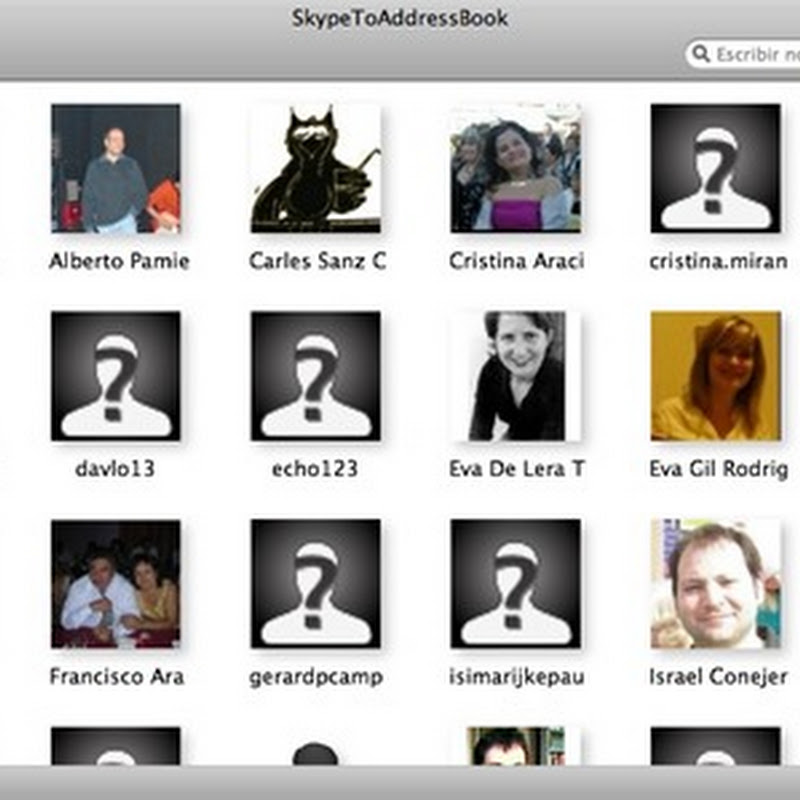Select Alberto Pamie contact photo
Screen dimensions: 800x800
(116, 168)
